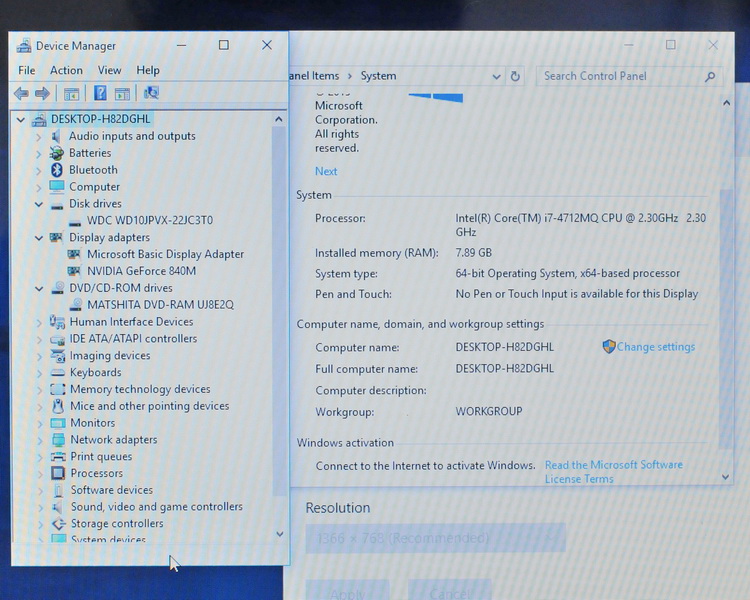The height and width of the screenshot is (600, 750).
Task: Click the DVD/CD-ROM drives category icon
Action: pyautogui.click(x=58, y=288)
